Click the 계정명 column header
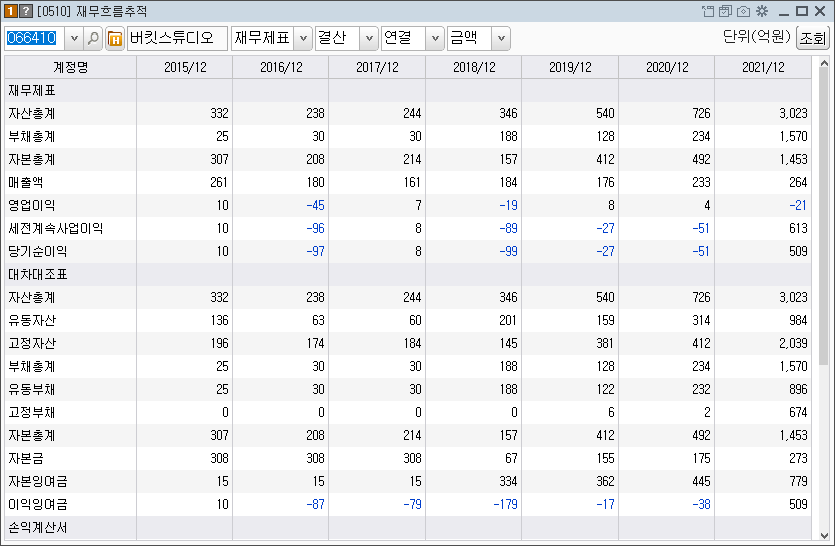 70,68
